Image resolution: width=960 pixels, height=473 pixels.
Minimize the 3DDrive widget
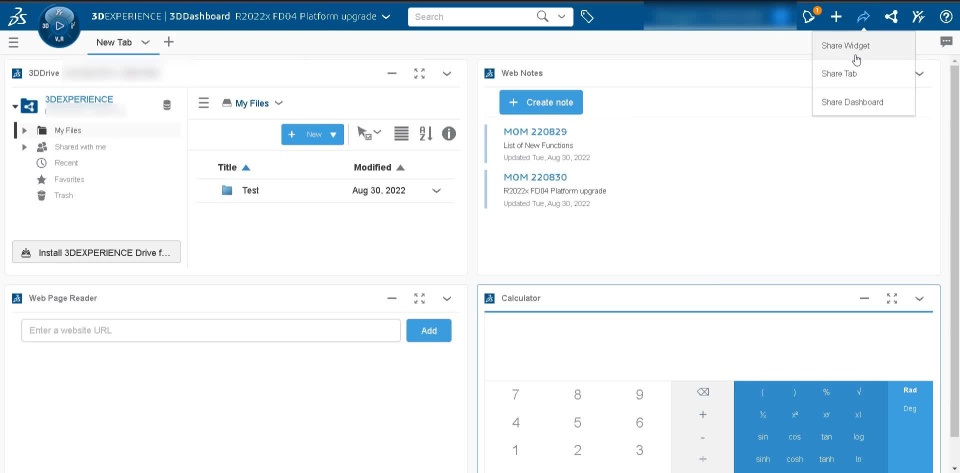point(392,73)
